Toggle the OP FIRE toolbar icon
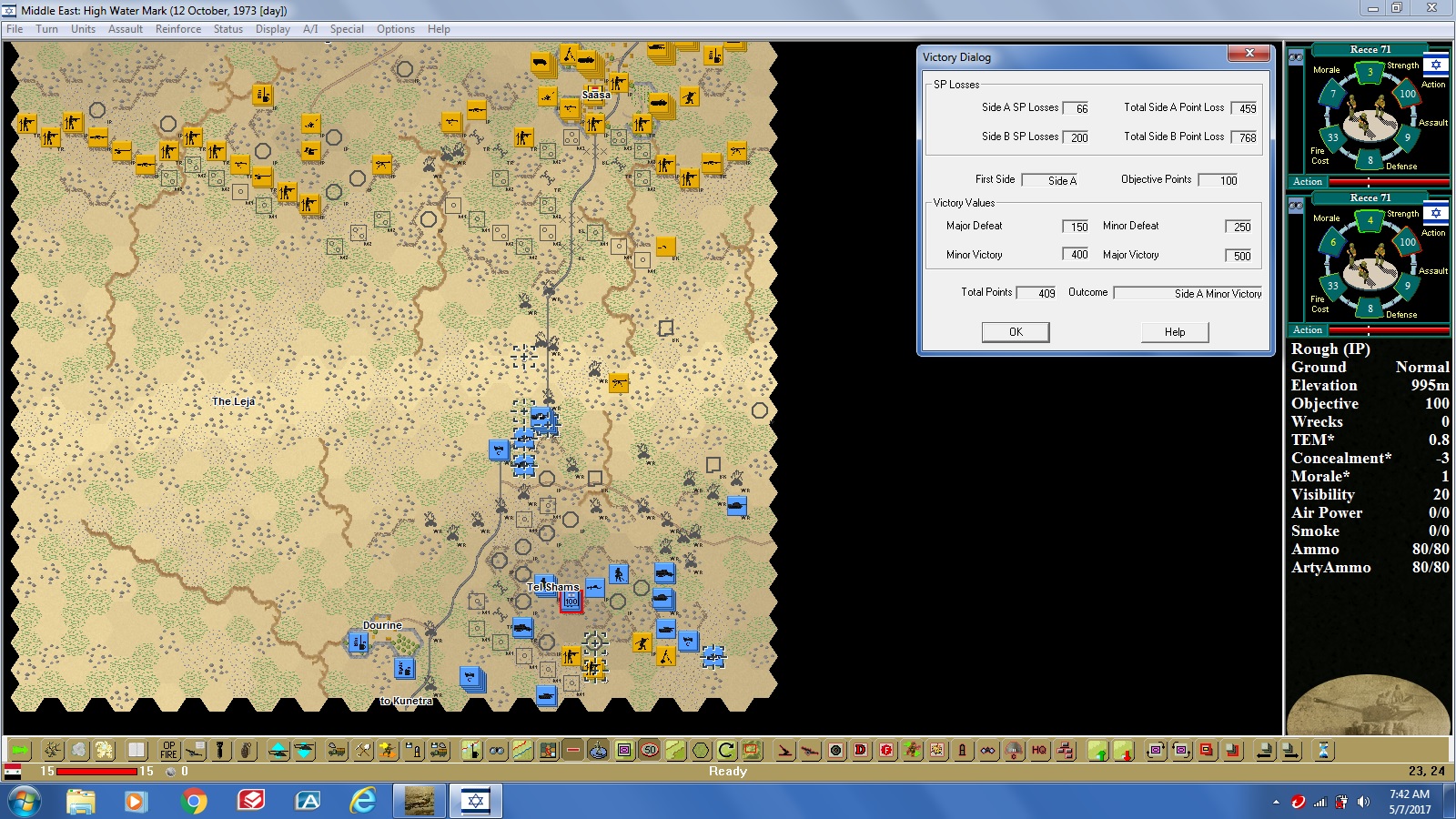The height and width of the screenshot is (819, 1456). (169, 750)
